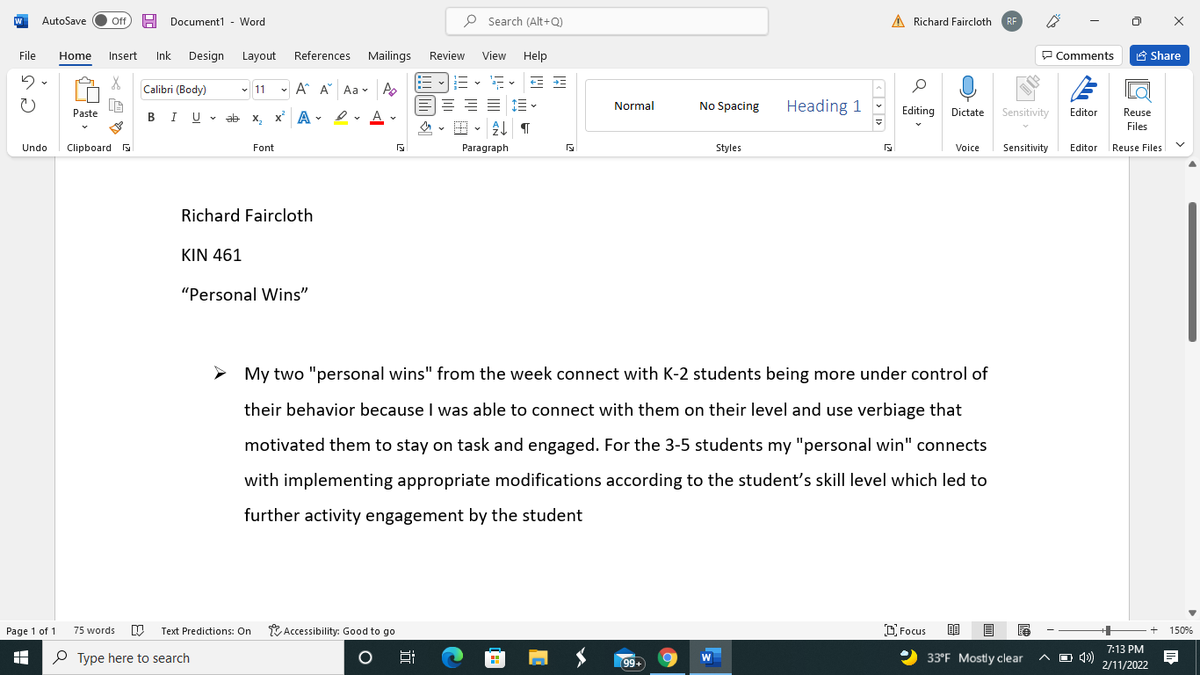Open Paragraph dialog launcher
Viewport: 1200px width, 675px height.
click(x=569, y=148)
